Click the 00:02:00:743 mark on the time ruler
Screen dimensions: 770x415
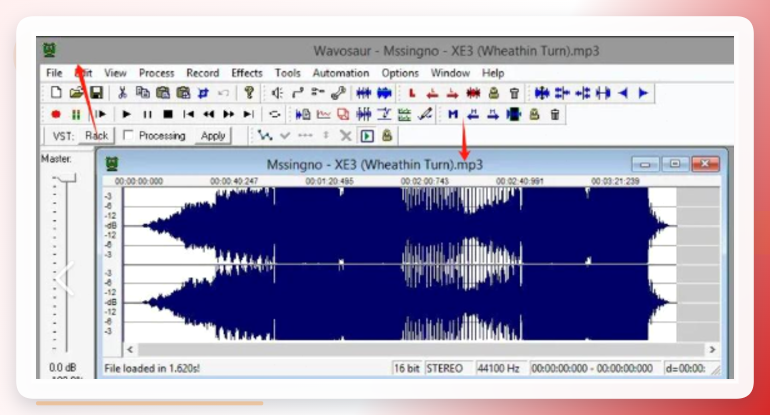pyautogui.click(x=425, y=181)
